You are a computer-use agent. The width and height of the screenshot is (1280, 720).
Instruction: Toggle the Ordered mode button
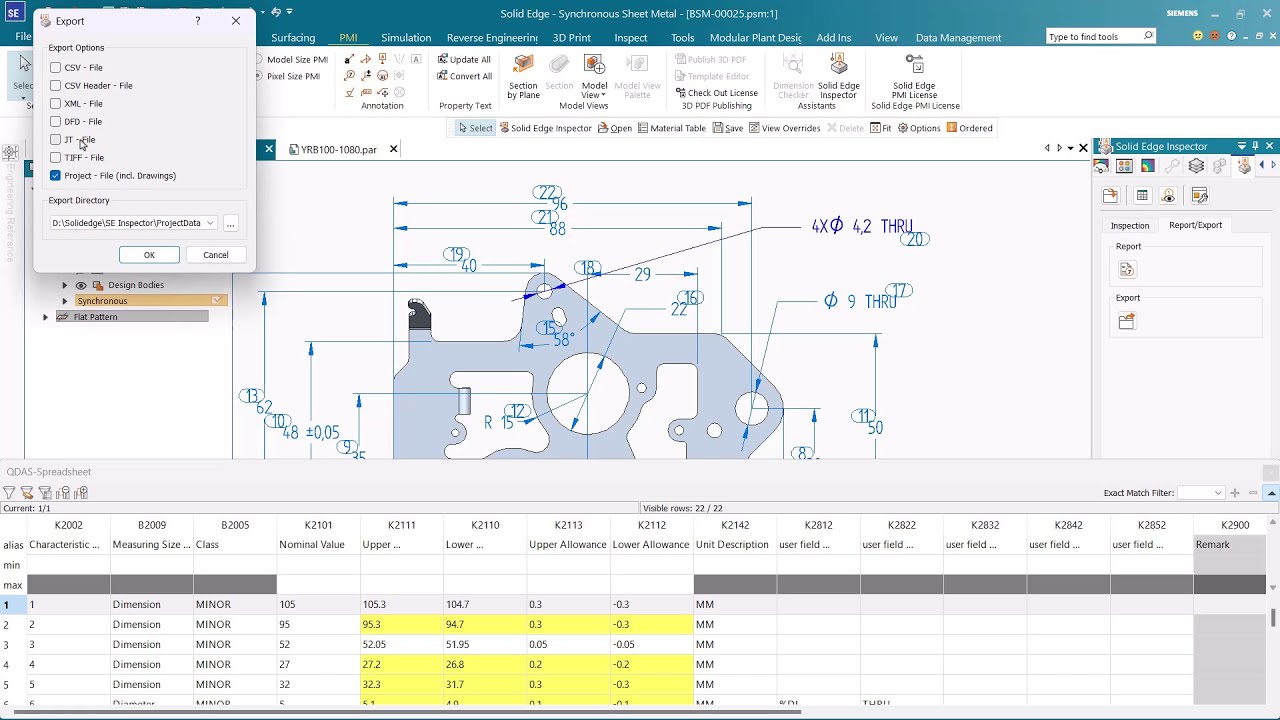[970, 128]
